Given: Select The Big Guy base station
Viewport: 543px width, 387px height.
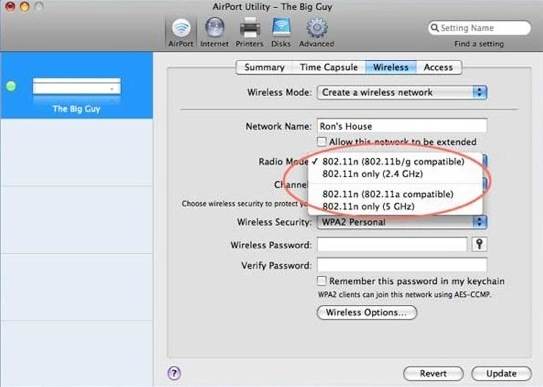Looking at the screenshot, I should pyautogui.click(x=77, y=85).
